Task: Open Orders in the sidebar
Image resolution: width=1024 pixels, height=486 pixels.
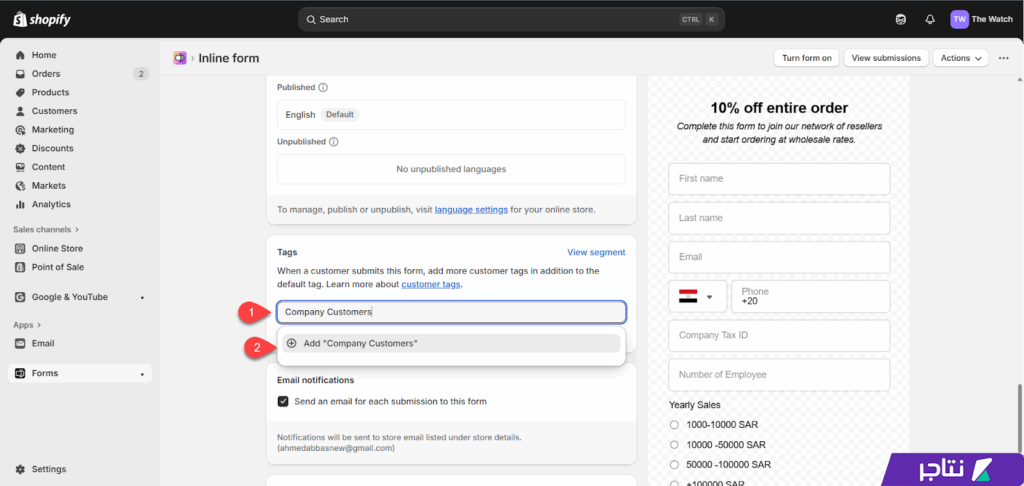Action: [x=46, y=74]
